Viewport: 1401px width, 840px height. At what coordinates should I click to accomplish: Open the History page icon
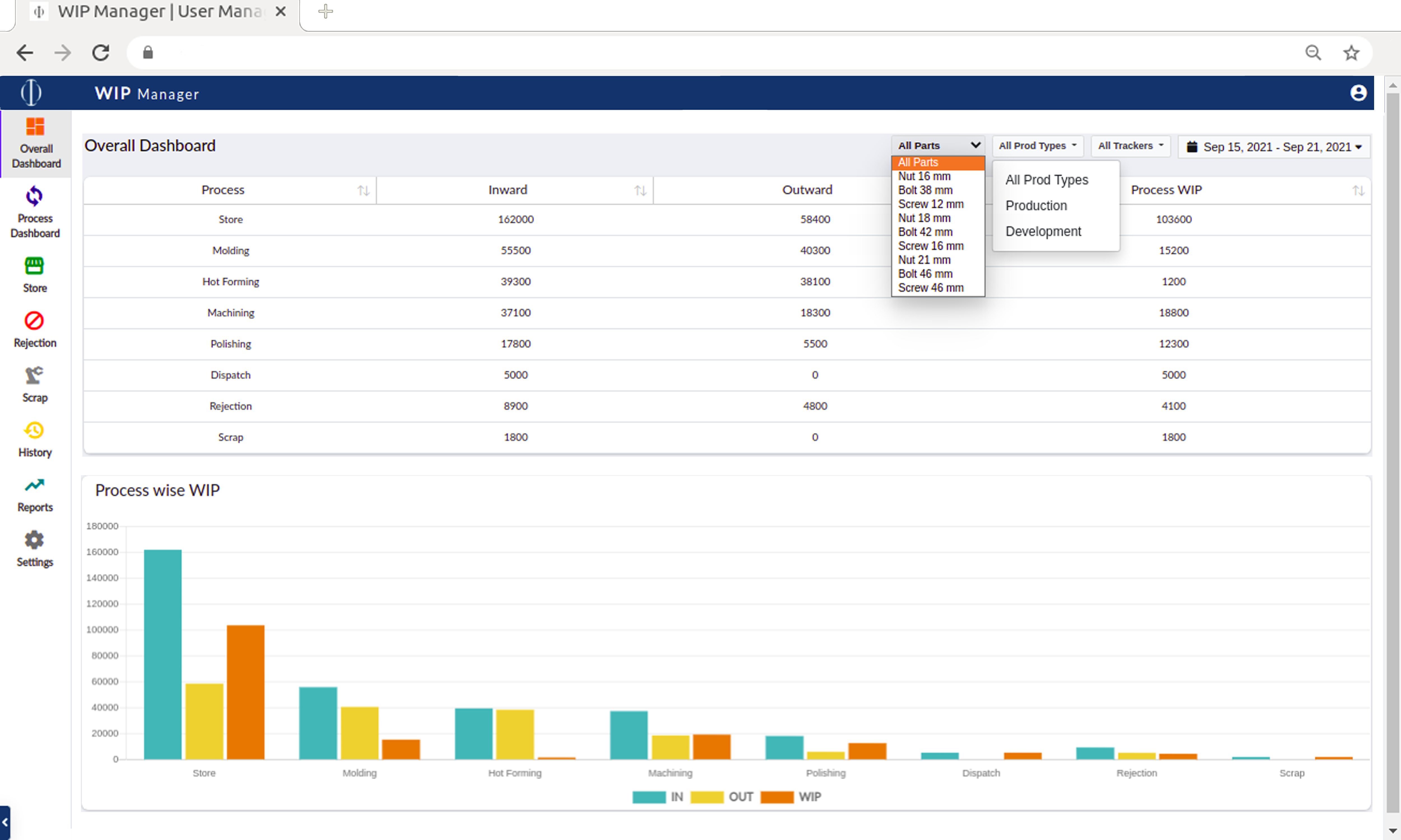34,431
